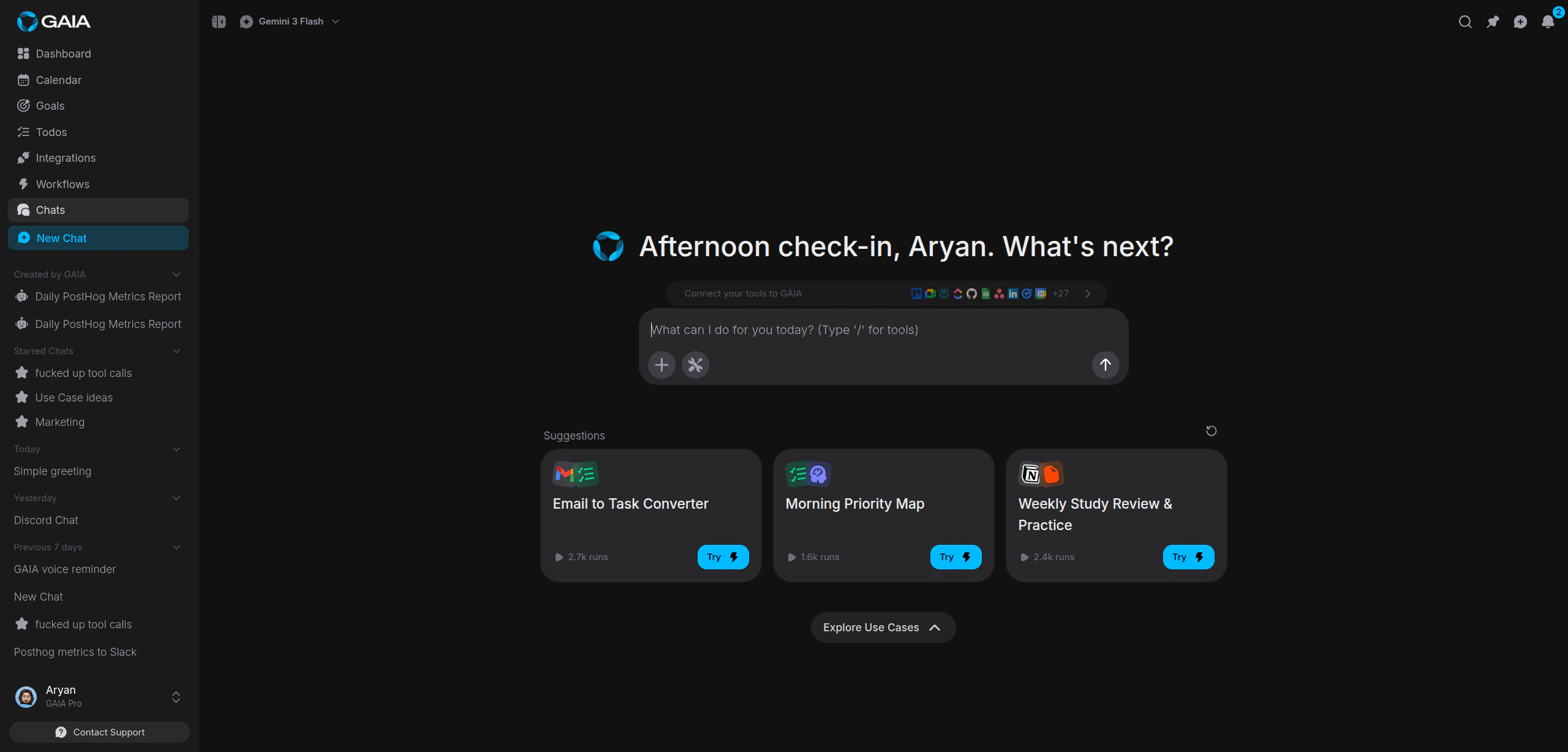The image size is (1568, 752).
Task: Switch to the Dashboard sidebar item
Action: point(63,53)
